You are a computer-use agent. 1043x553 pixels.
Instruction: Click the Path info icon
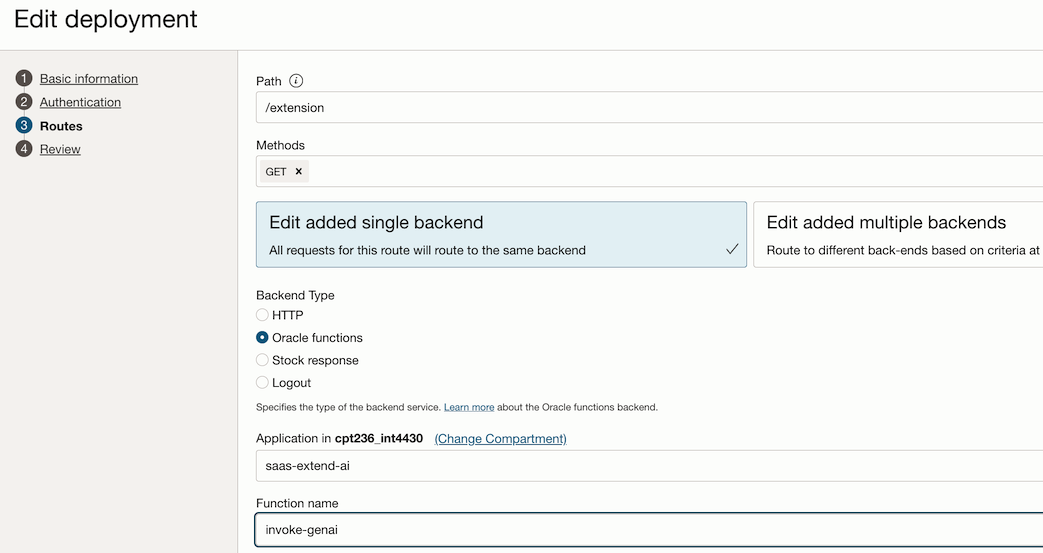coord(296,81)
